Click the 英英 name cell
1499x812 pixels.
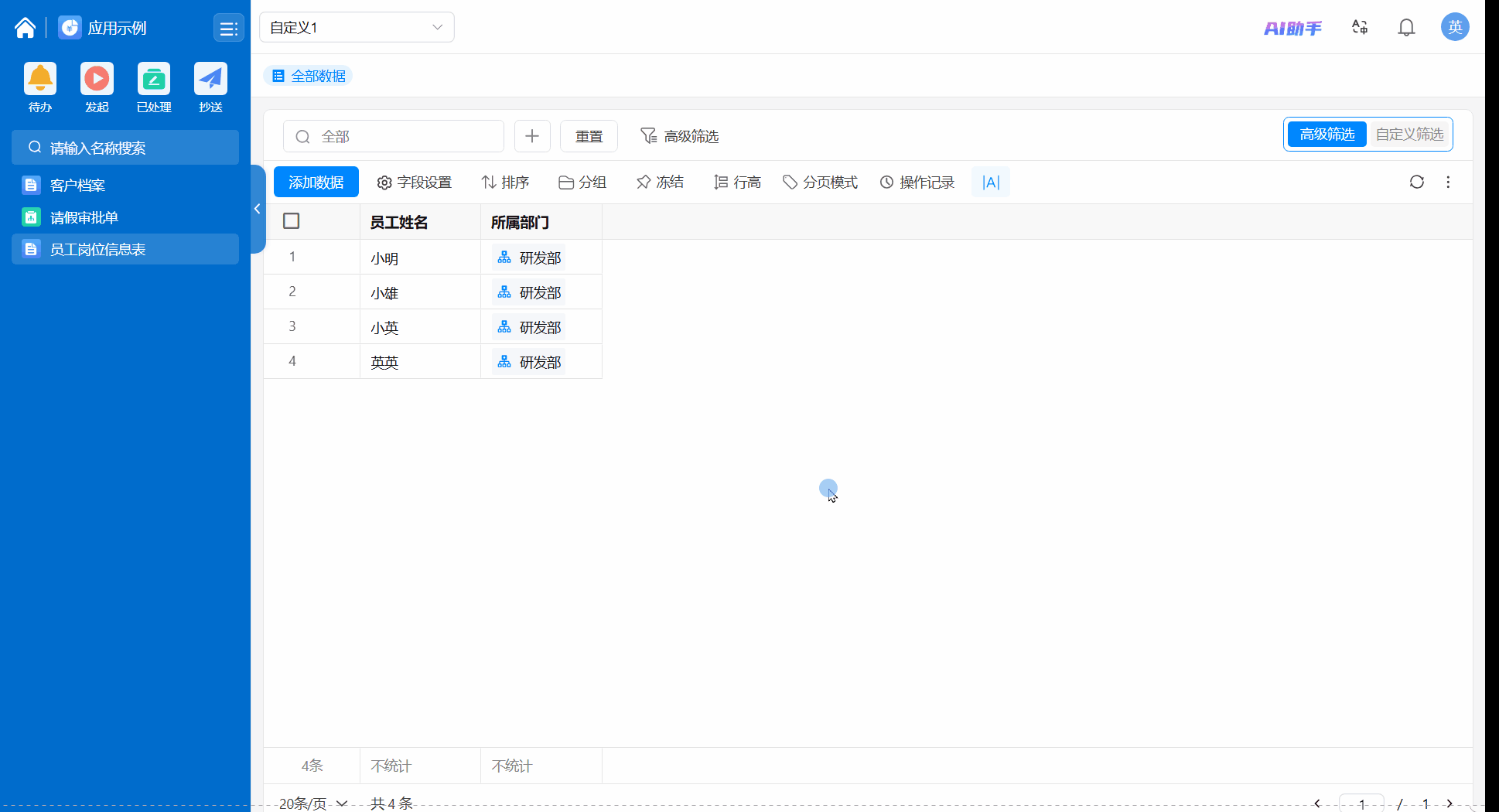pos(420,362)
